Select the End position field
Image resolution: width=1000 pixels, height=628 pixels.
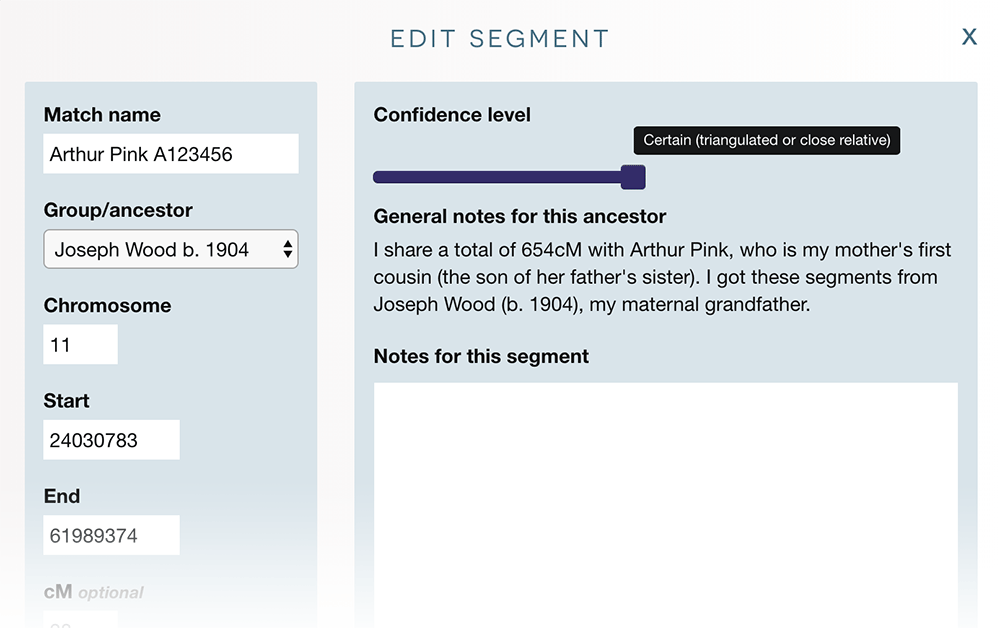(111, 535)
